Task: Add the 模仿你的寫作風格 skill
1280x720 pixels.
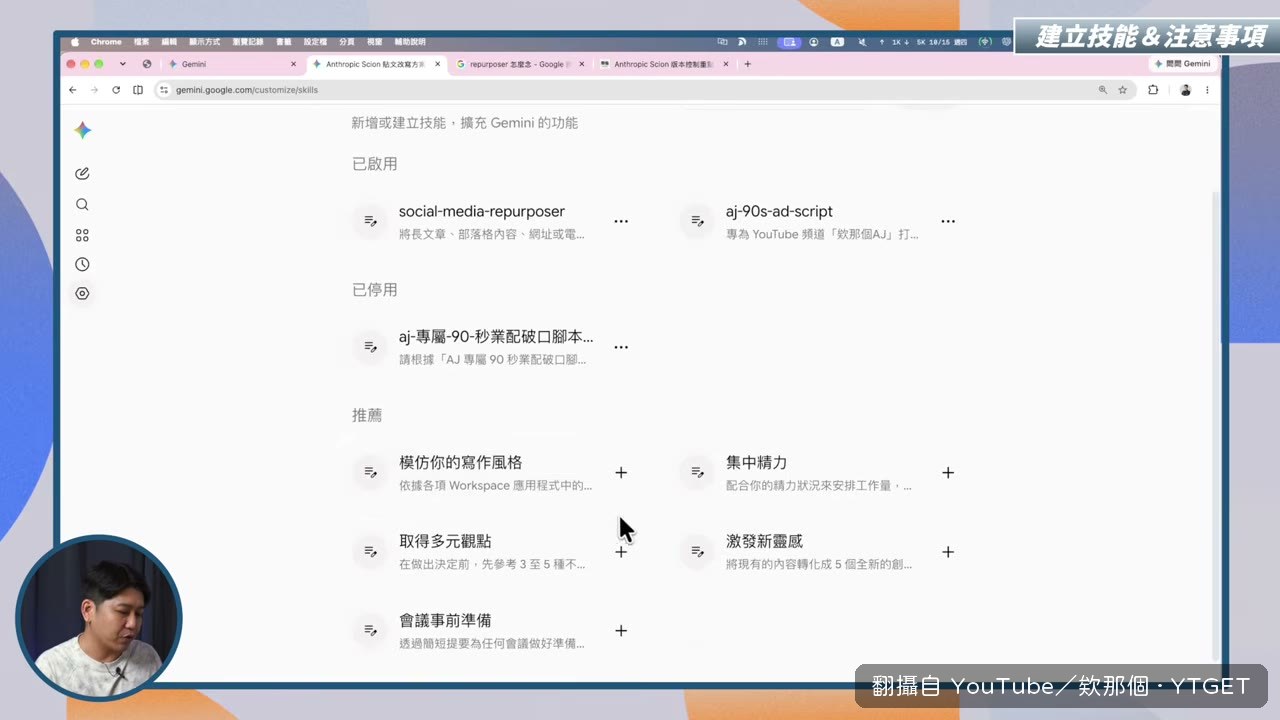Action: point(621,472)
